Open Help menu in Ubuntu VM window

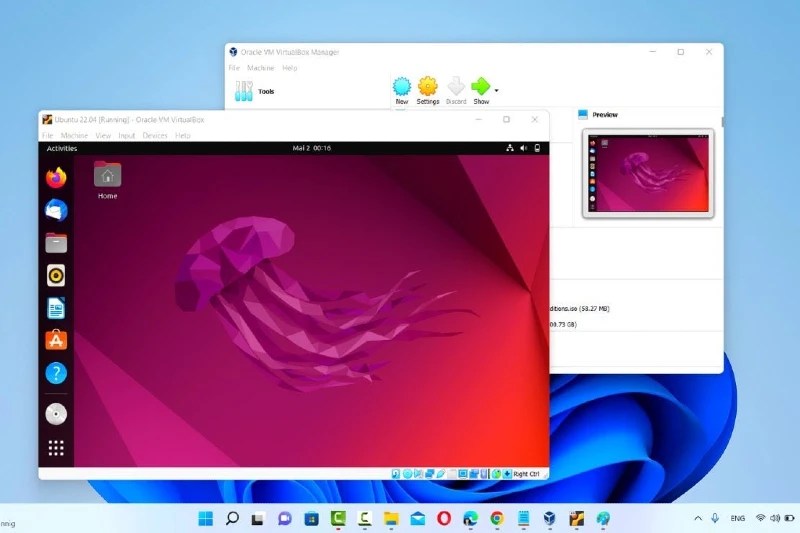[183, 136]
